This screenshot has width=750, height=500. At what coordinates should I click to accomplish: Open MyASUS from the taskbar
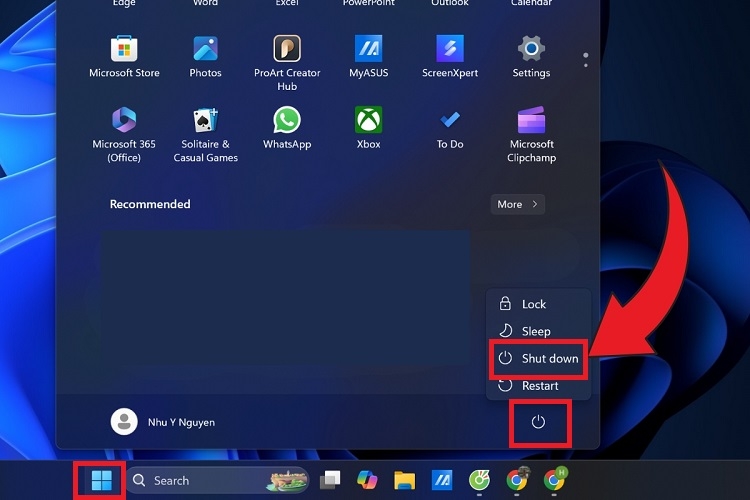(x=441, y=480)
